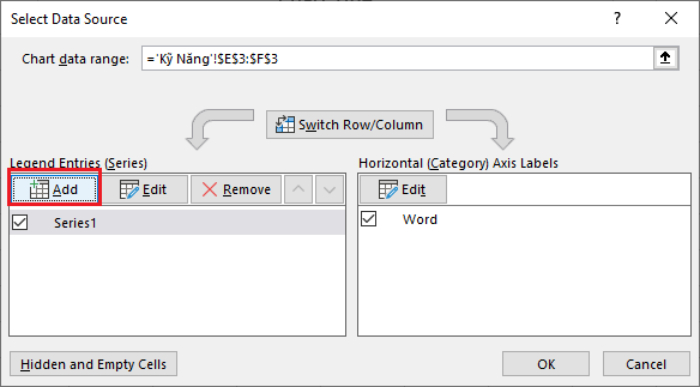Viewport: 700px width, 387px height.
Task: Move series down with the arrow
Action: click(329, 190)
